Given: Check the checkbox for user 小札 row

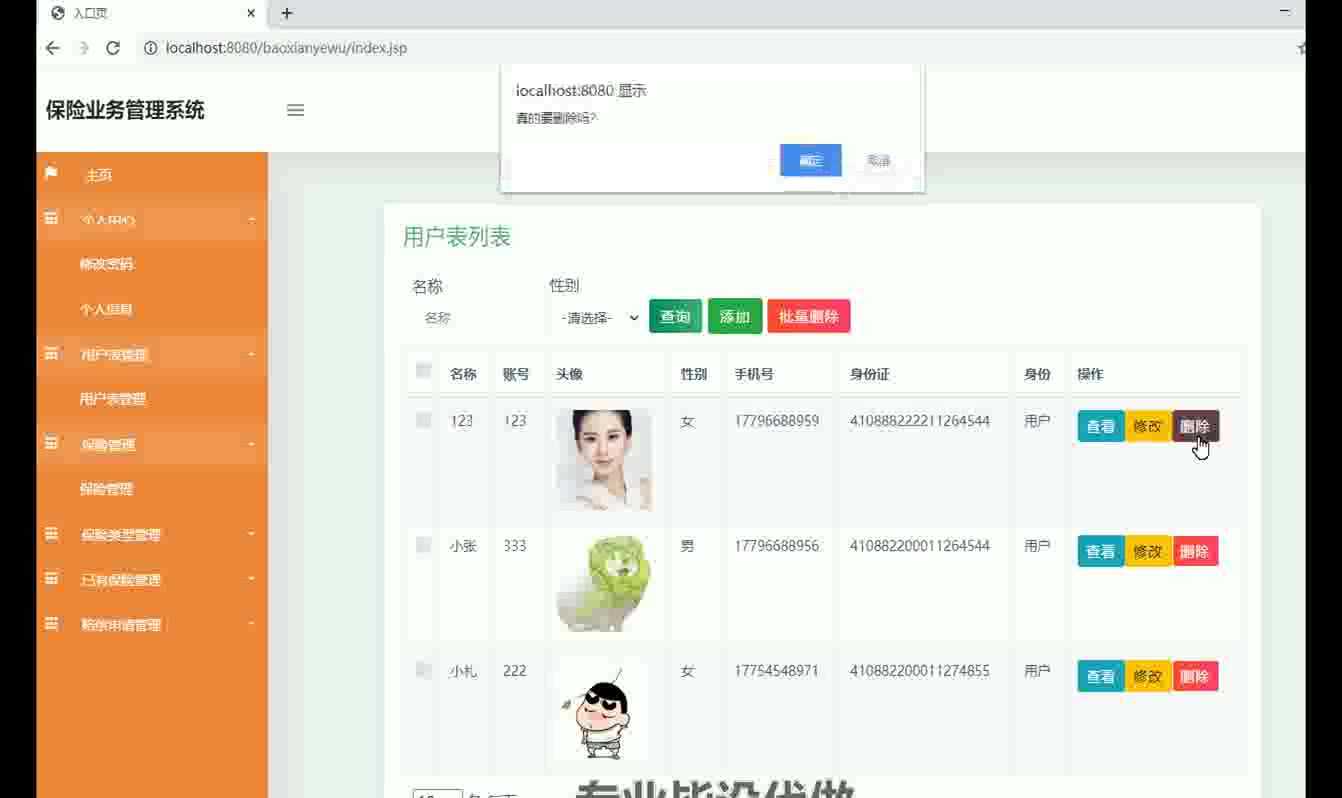Looking at the screenshot, I should tap(423, 670).
